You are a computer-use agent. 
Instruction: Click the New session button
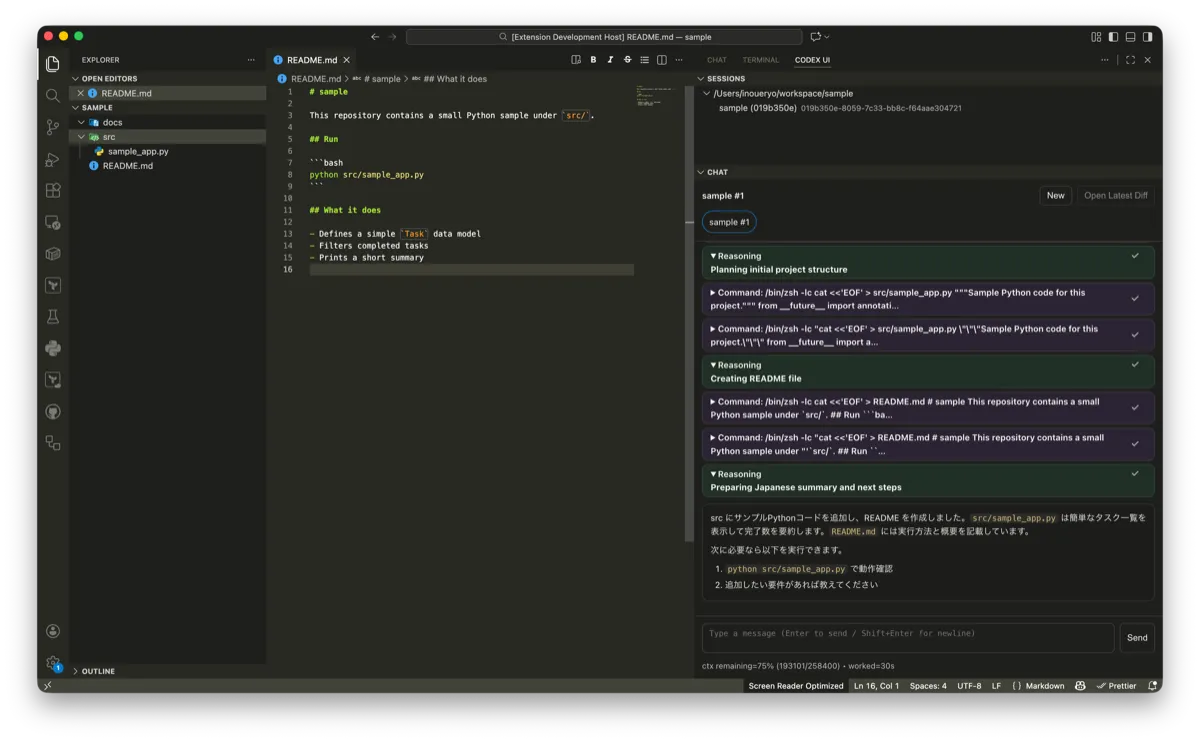[x=1055, y=195]
